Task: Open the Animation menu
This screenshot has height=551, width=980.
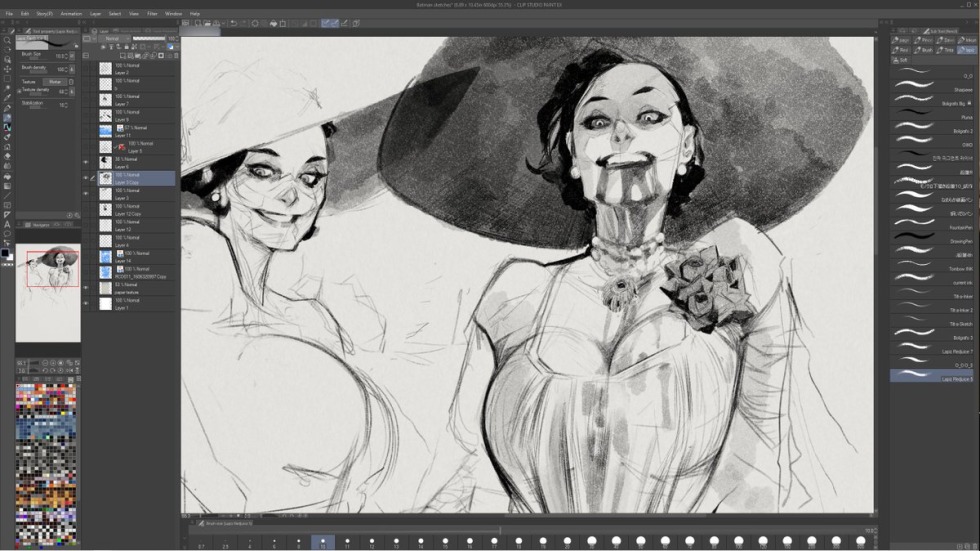Action: pyautogui.click(x=71, y=14)
